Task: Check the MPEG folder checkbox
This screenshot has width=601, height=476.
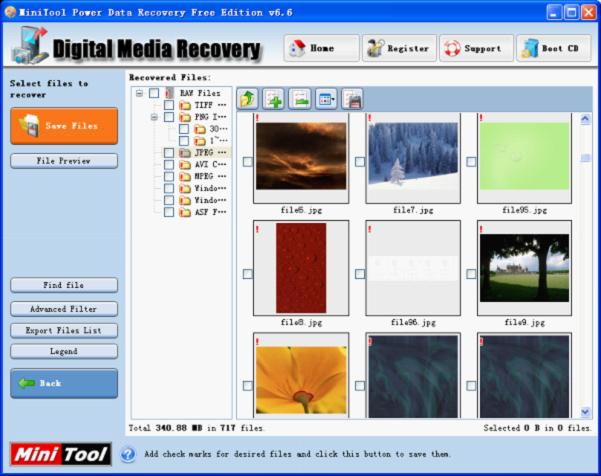Action: [169, 176]
